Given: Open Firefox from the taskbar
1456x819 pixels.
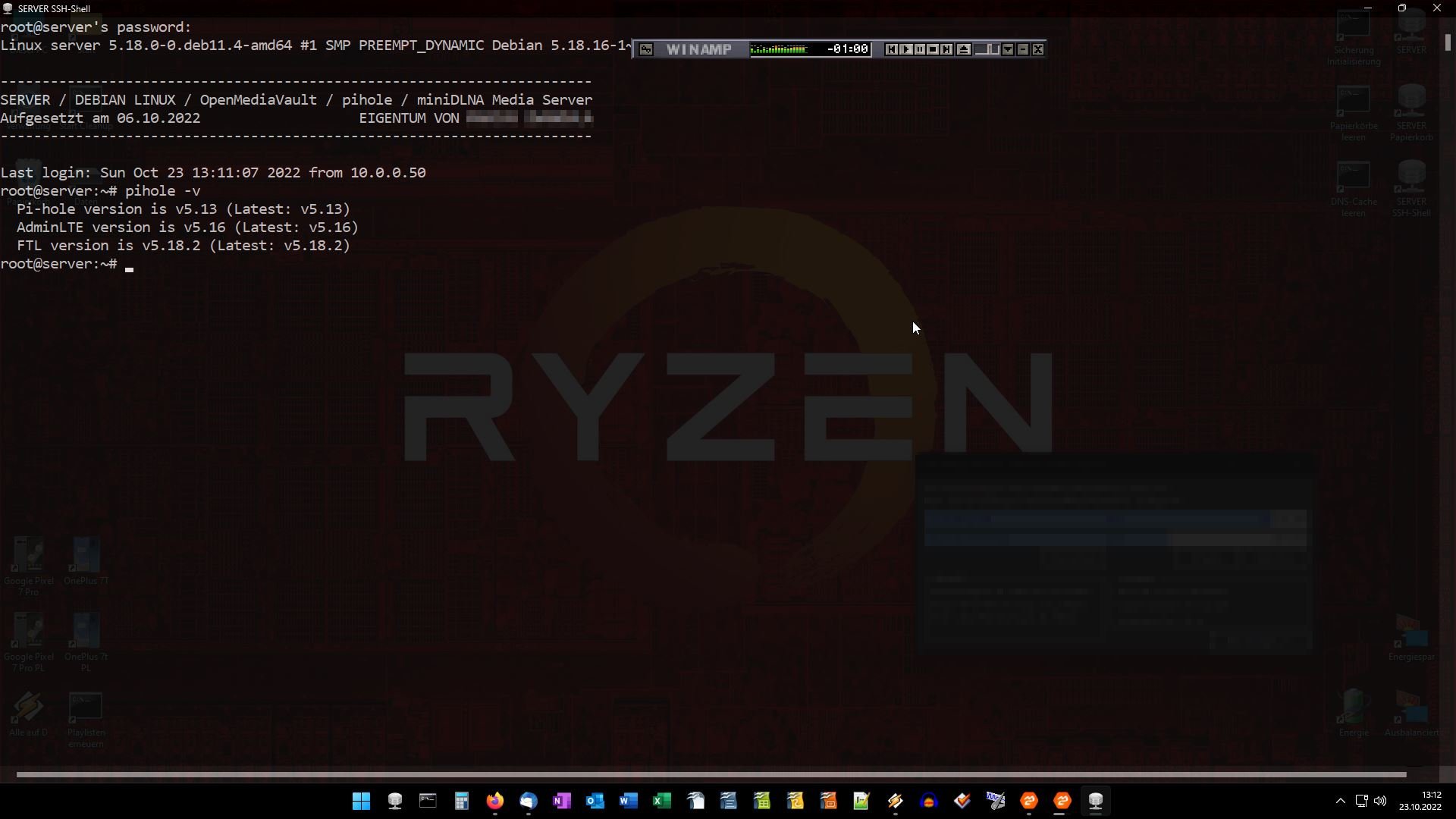Looking at the screenshot, I should [x=495, y=801].
